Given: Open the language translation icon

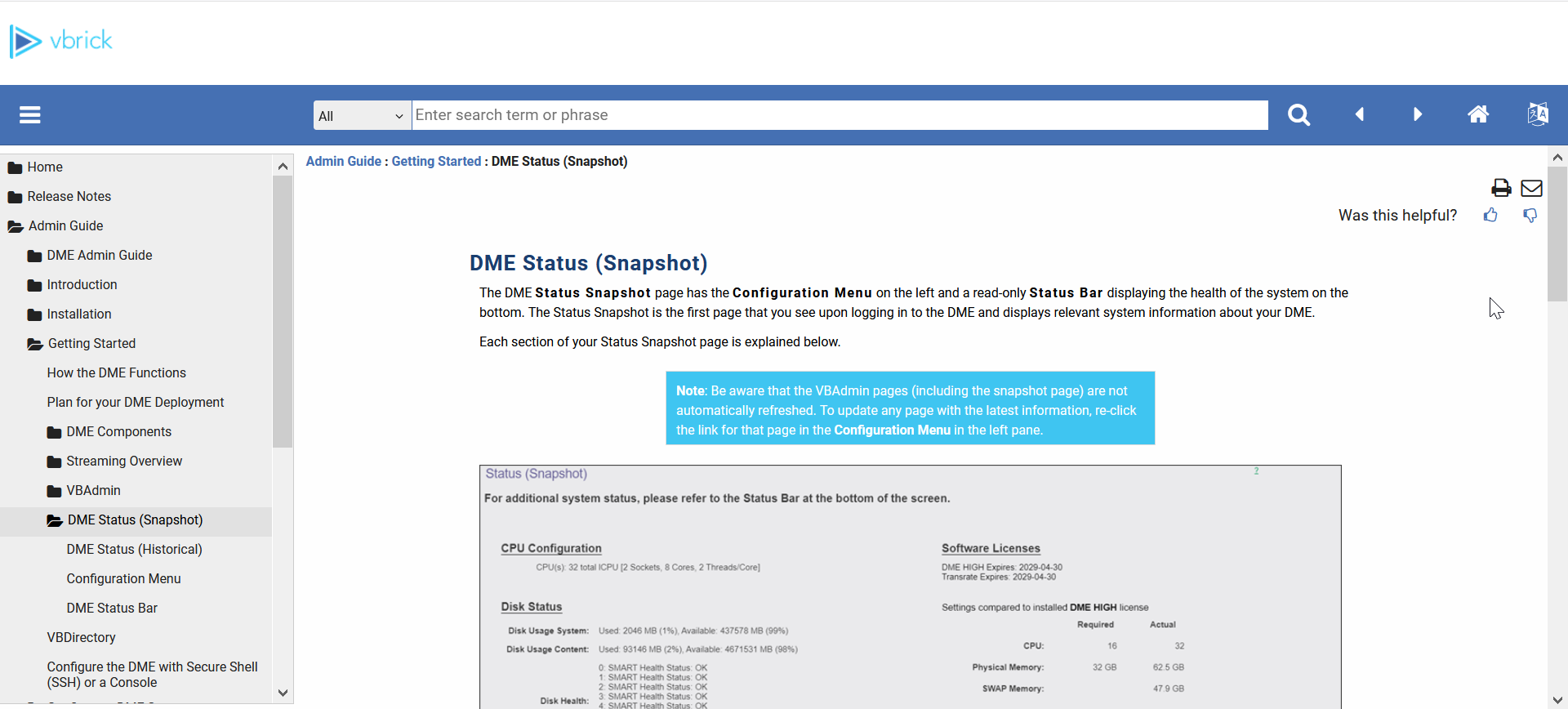Looking at the screenshot, I should pos(1538,114).
